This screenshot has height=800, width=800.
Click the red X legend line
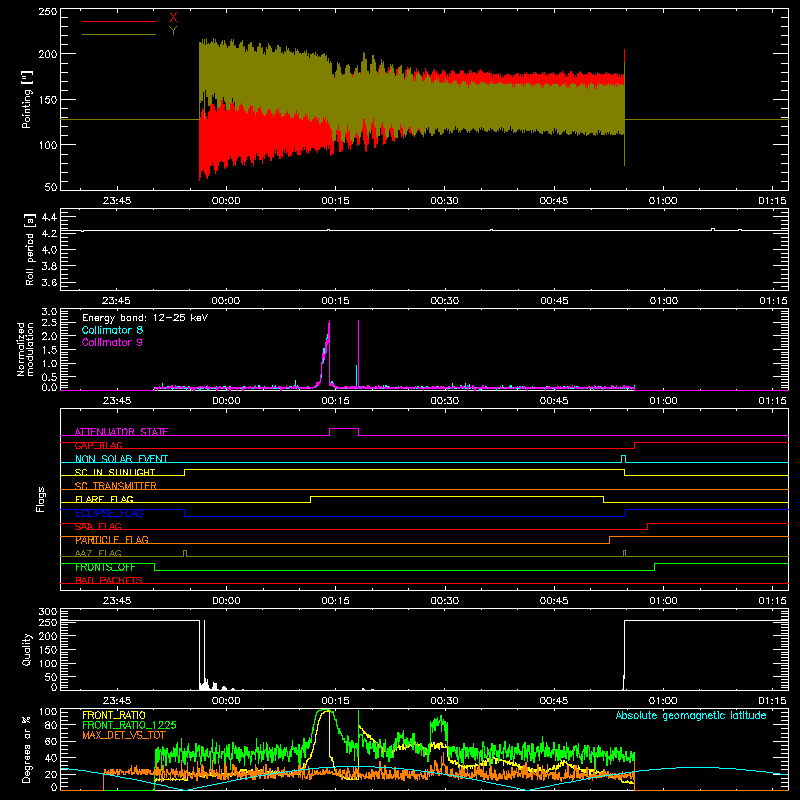click(x=119, y=21)
